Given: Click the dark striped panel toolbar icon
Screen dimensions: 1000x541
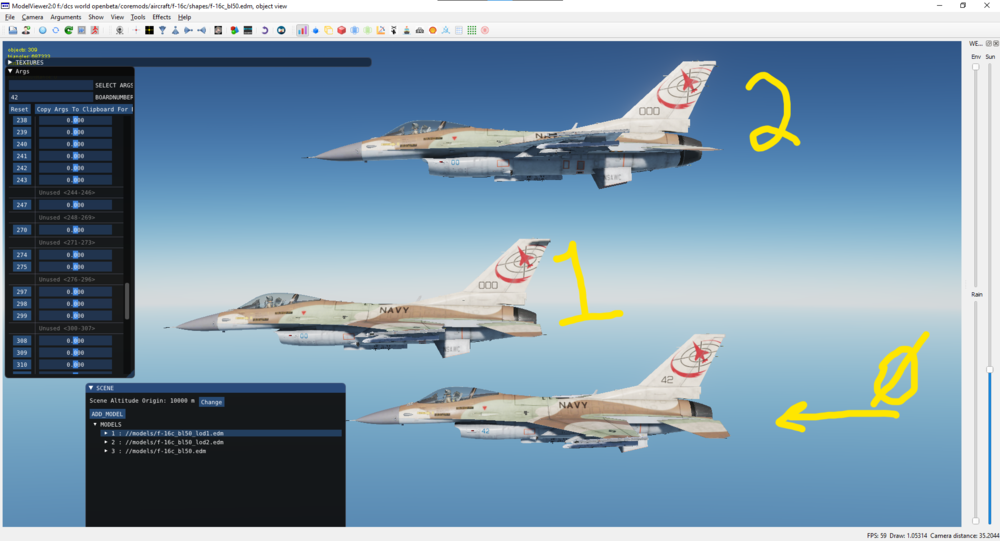Looking at the screenshot, I should pos(248,30).
